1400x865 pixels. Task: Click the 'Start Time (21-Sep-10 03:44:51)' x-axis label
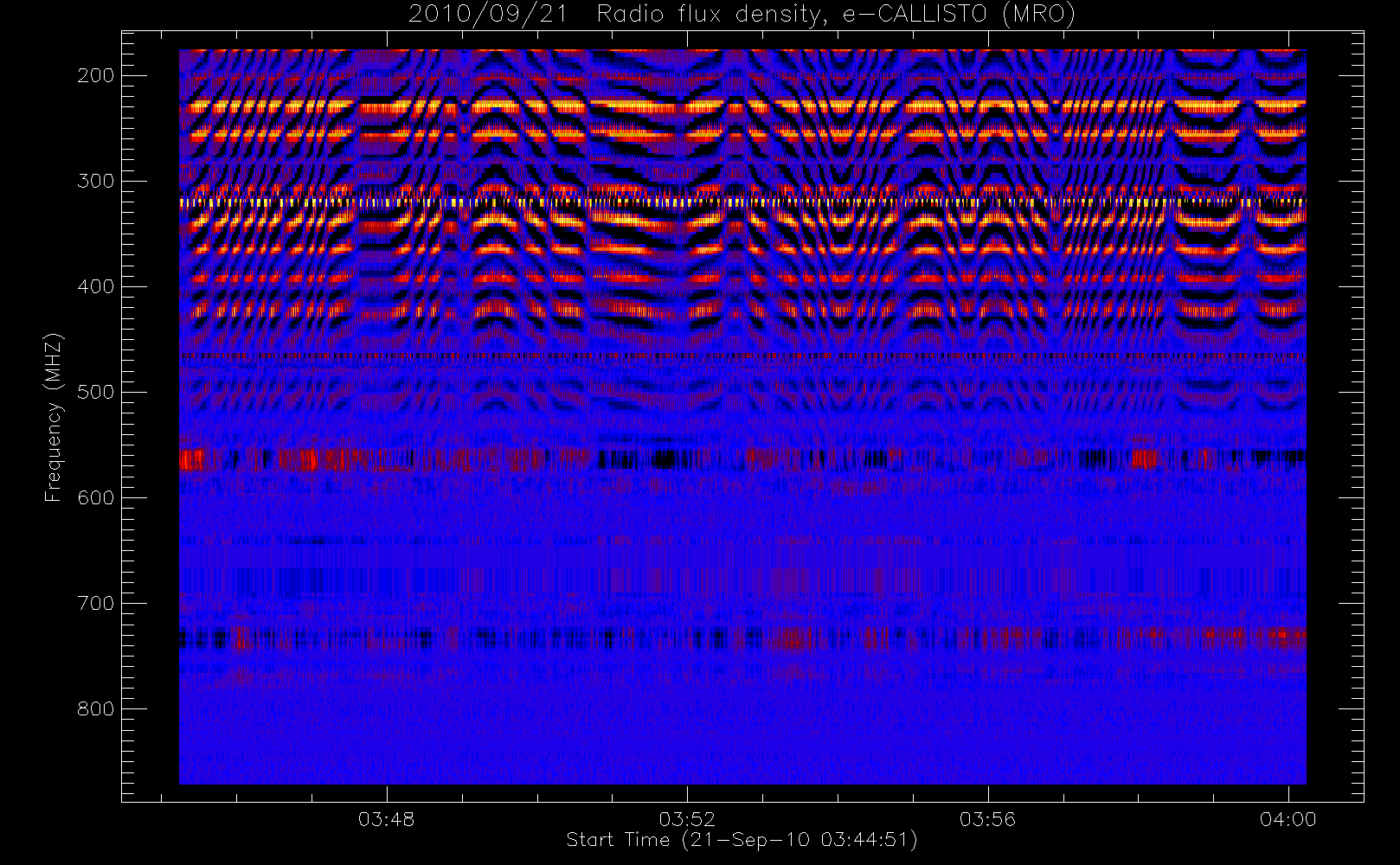coord(742,840)
